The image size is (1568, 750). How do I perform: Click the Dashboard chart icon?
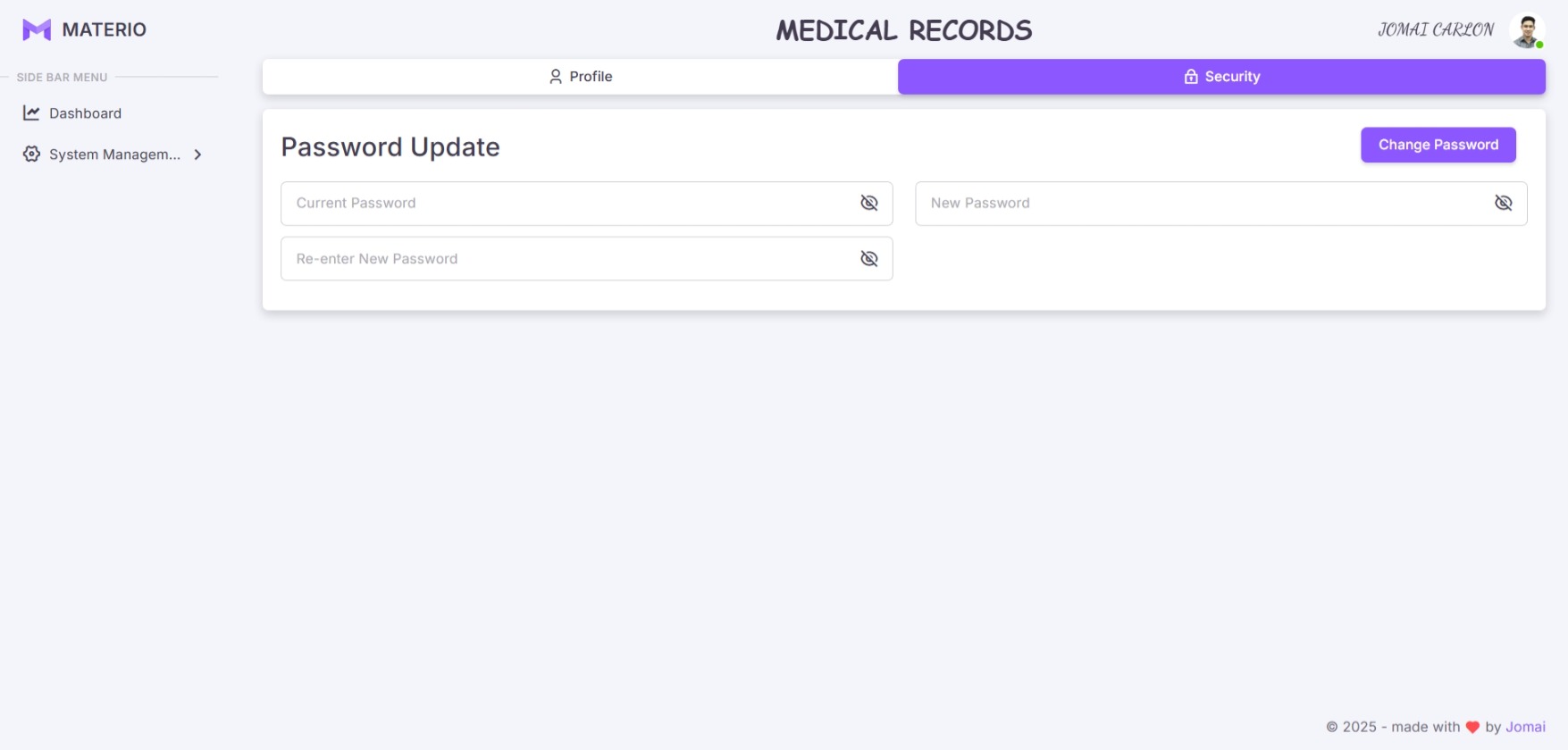pyautogui.click(x=31, y=113)
